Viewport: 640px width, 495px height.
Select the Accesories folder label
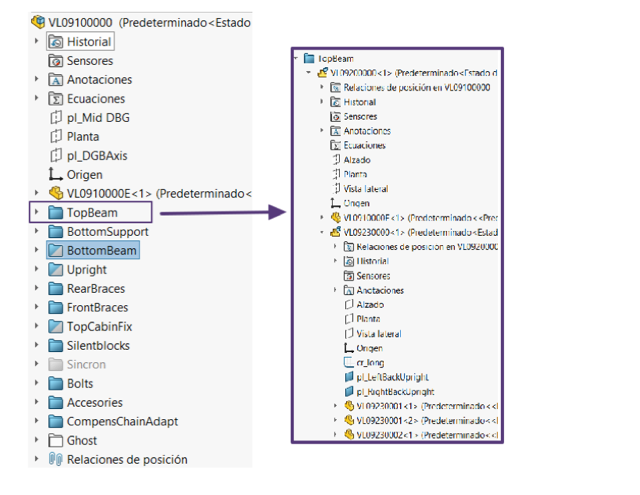pos(95,403)
